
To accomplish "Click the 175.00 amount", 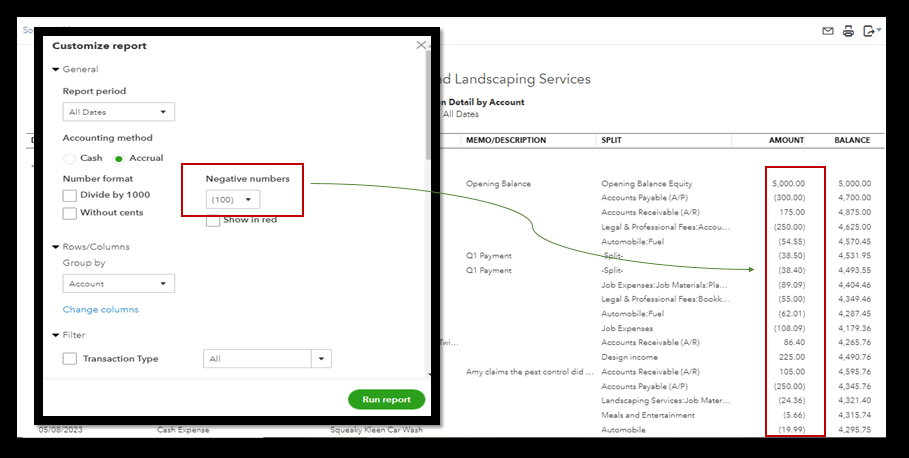I will point(792,212).
